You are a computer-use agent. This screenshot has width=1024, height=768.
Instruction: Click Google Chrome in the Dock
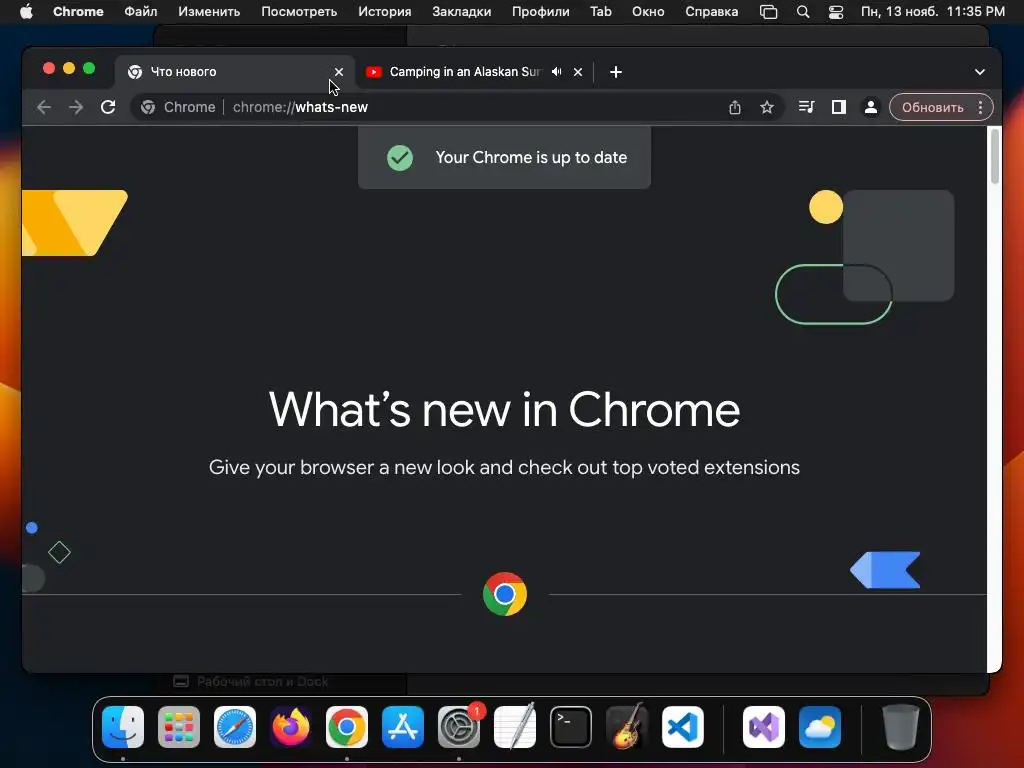tap(347, 727)
